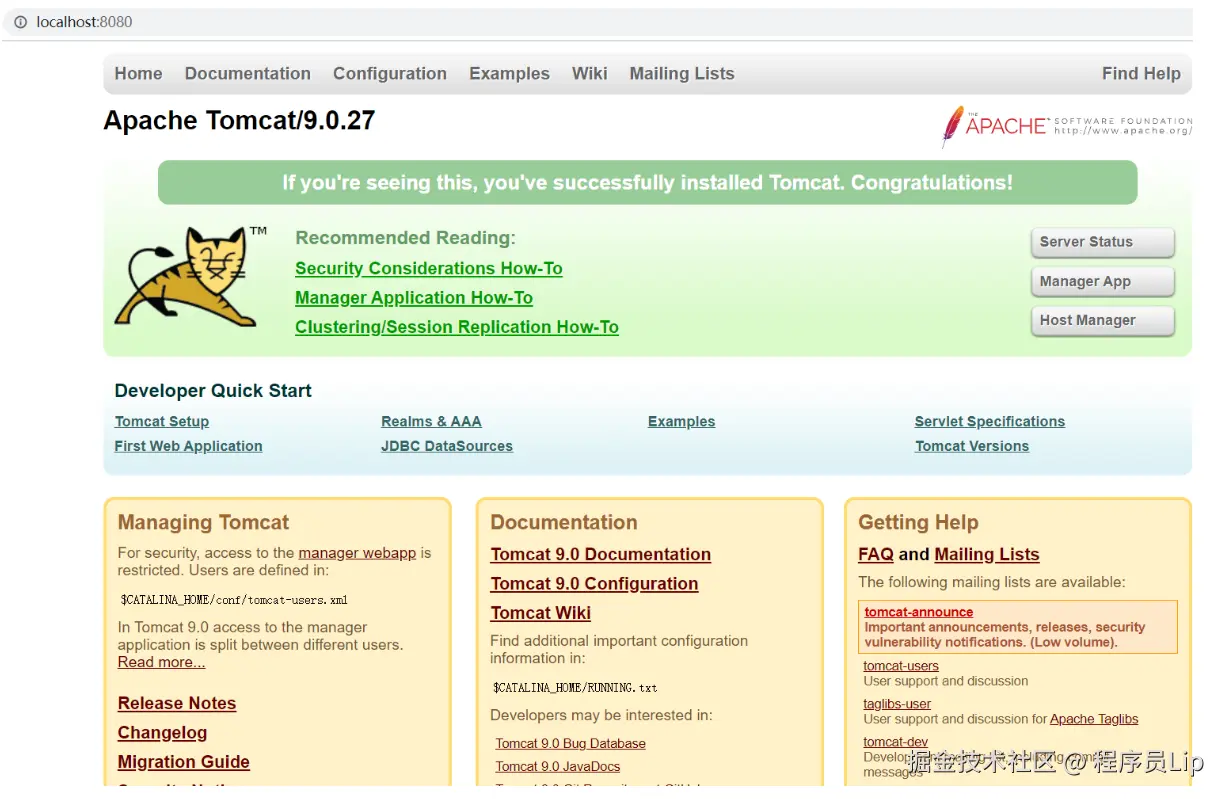Open the tomcat-users mailing list link
Image resolution: width=1227 pixels, height=799 pixels.
pyautogui.click(x=901, y=666)
